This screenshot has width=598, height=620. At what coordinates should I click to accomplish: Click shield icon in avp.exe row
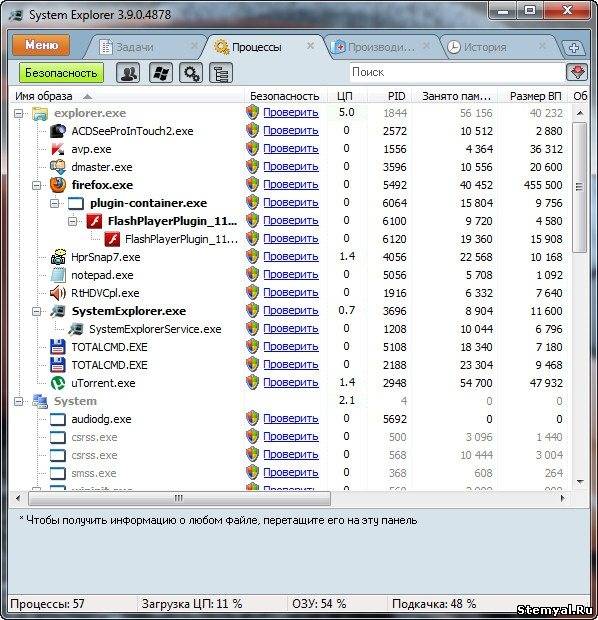tap(252, 149)
